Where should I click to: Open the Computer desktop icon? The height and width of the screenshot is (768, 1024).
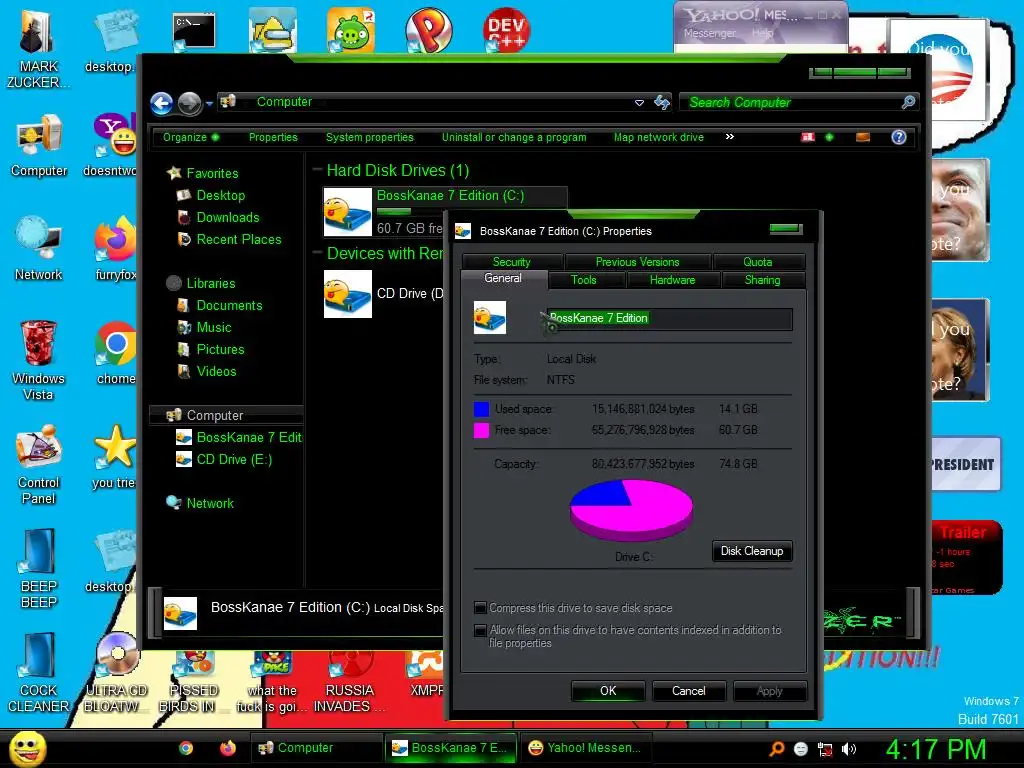pyautogui.click(x=39, y=145)
